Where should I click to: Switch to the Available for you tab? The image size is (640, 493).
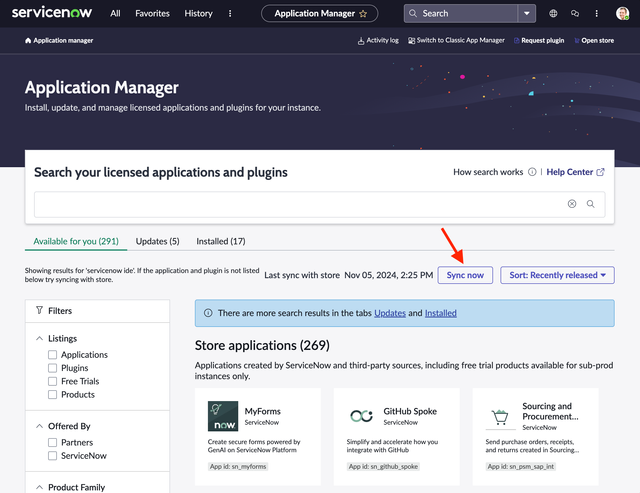[x=76, y=241]
